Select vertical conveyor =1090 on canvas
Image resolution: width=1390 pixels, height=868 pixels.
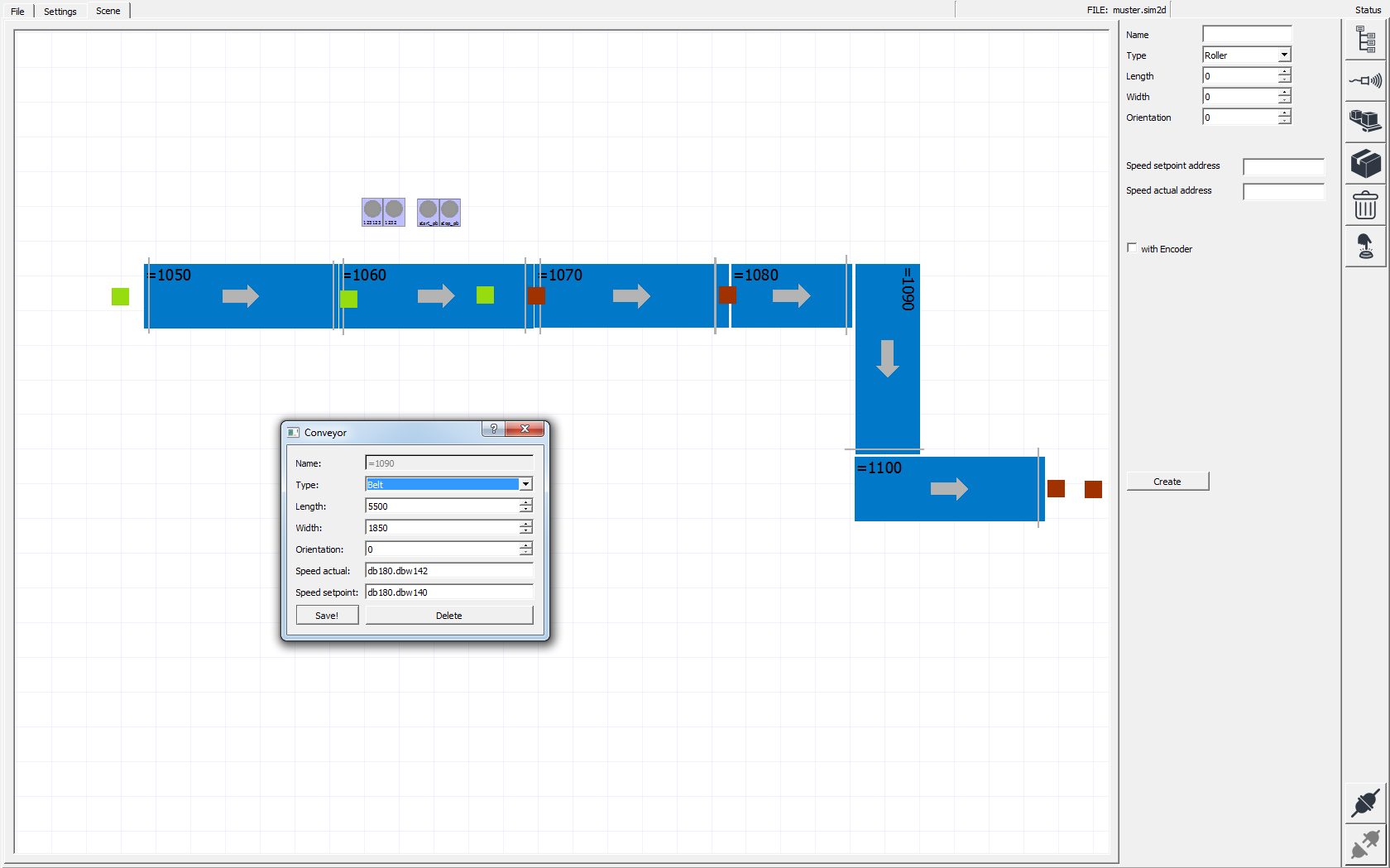[887, 357]
